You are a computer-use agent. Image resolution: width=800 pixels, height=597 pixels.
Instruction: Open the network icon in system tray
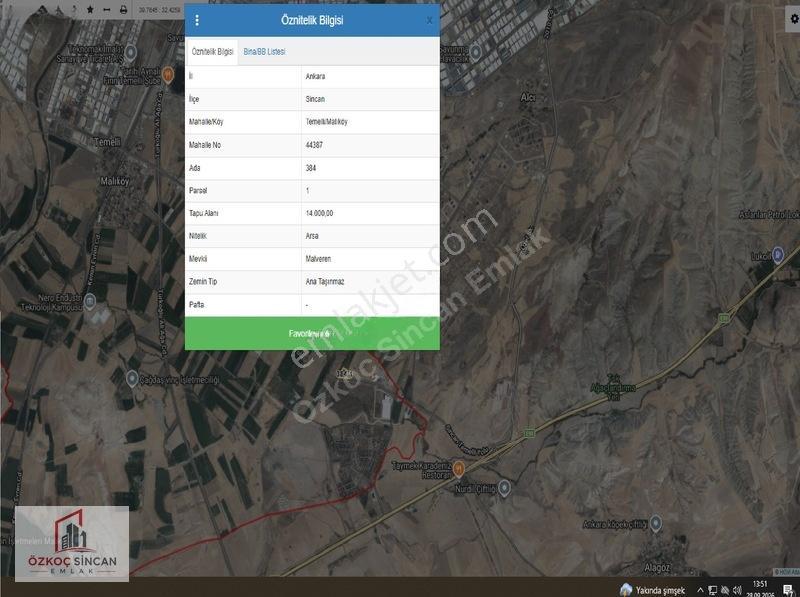click(712, 590)
